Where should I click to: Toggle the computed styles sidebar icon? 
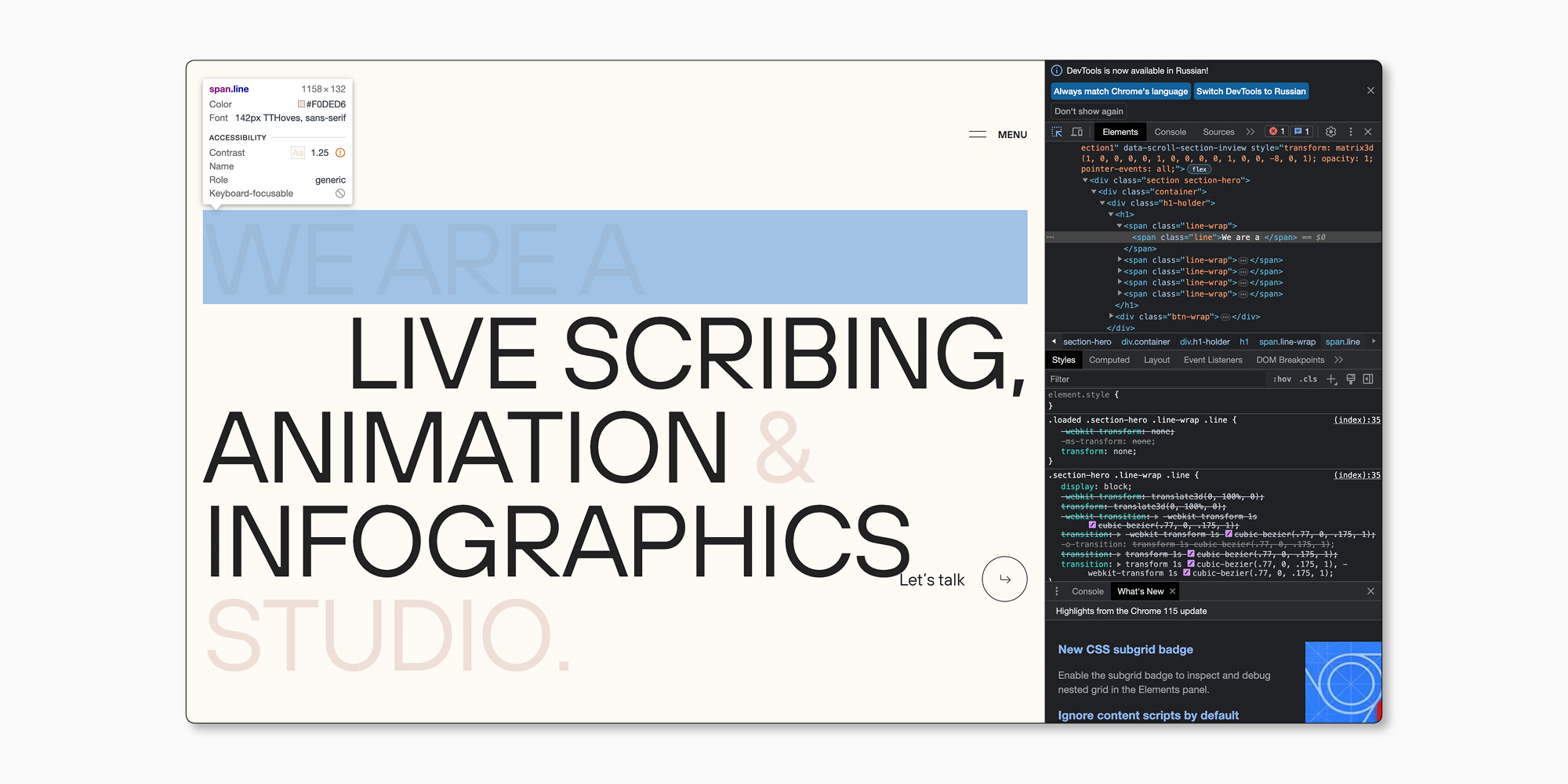tap(1368, 379)
